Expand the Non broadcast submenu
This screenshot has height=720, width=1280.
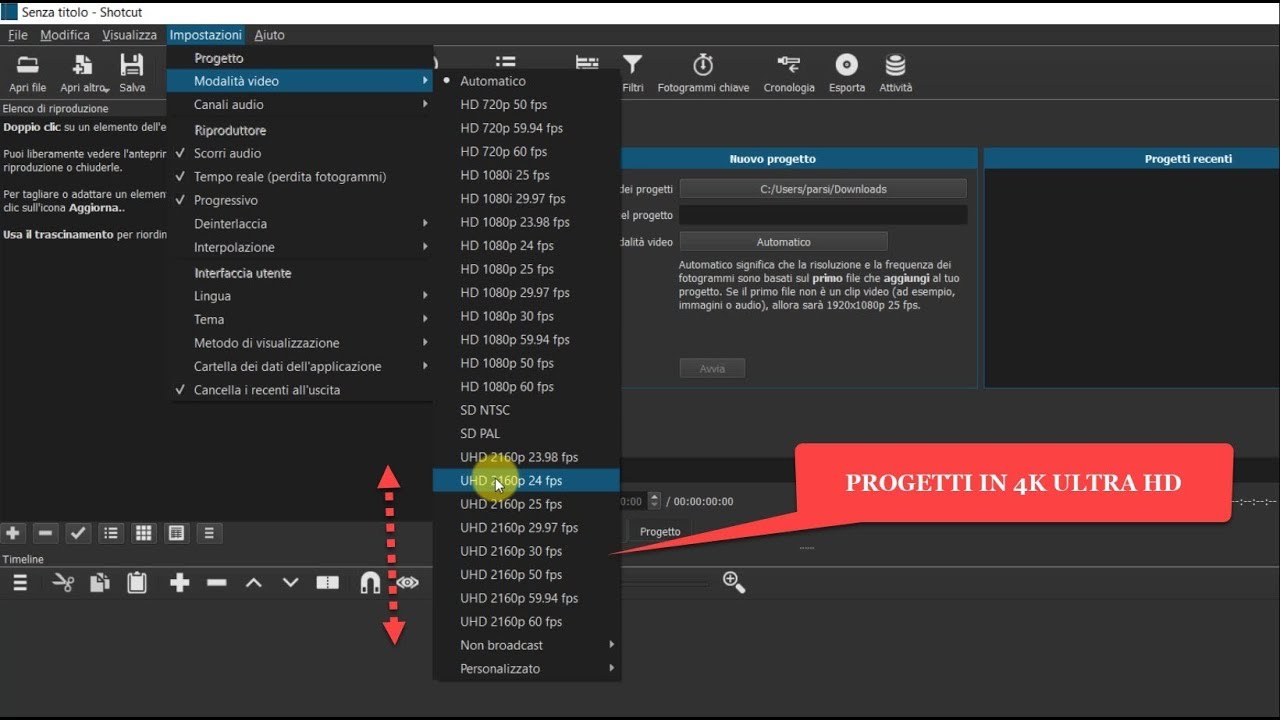[x=527, y=645]
